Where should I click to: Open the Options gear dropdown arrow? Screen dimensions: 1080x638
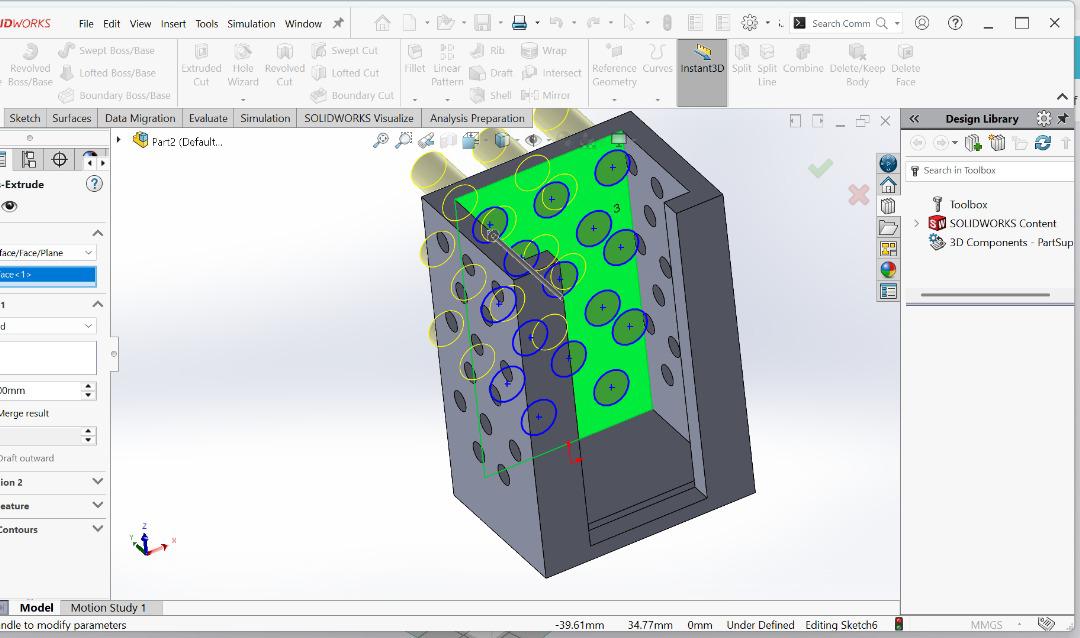[x=767, y=23]
